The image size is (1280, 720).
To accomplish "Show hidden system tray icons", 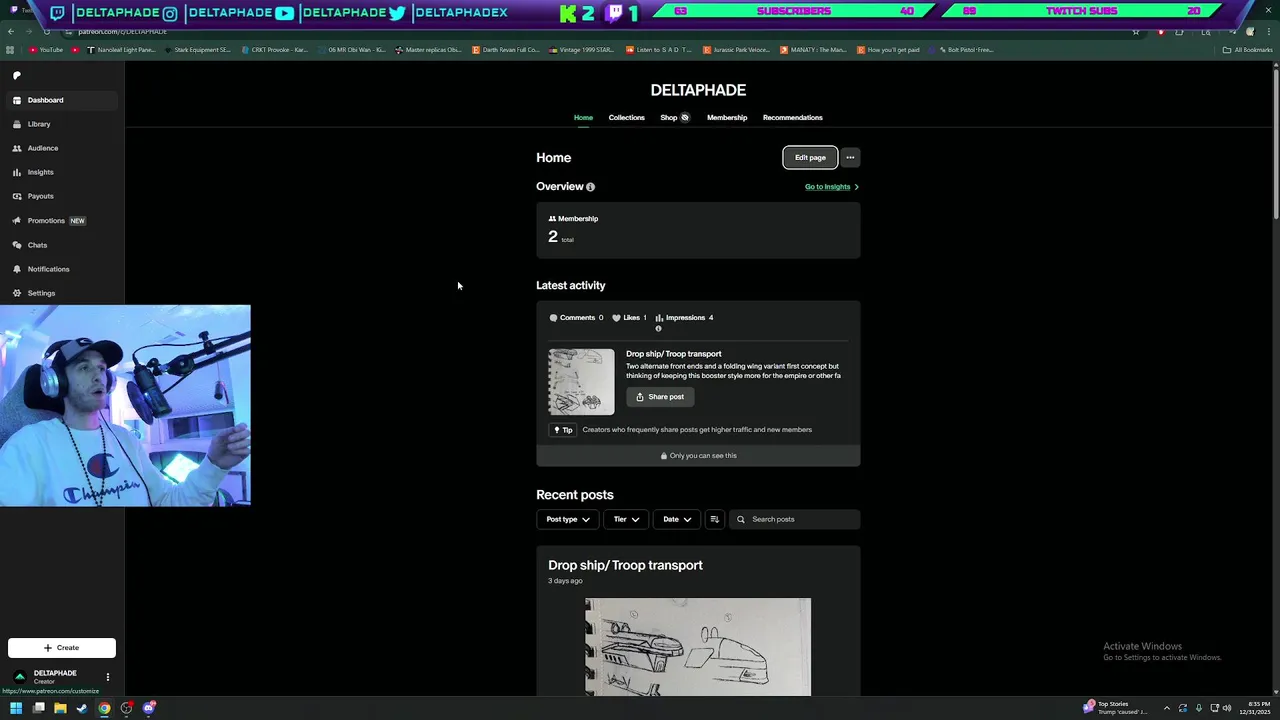I will click(1166, 708).
